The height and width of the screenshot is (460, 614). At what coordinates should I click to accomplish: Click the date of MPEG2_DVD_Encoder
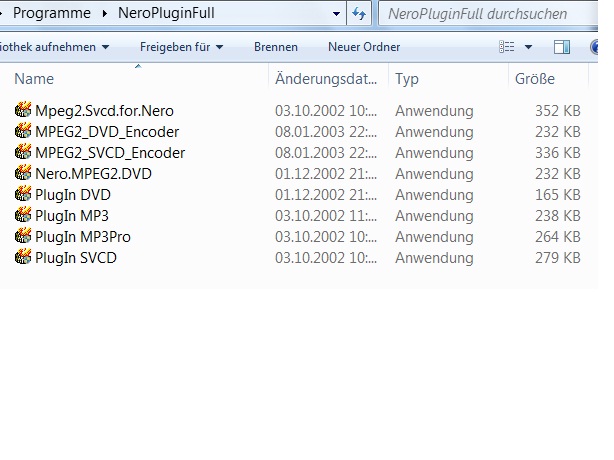[x=326, y=132]
